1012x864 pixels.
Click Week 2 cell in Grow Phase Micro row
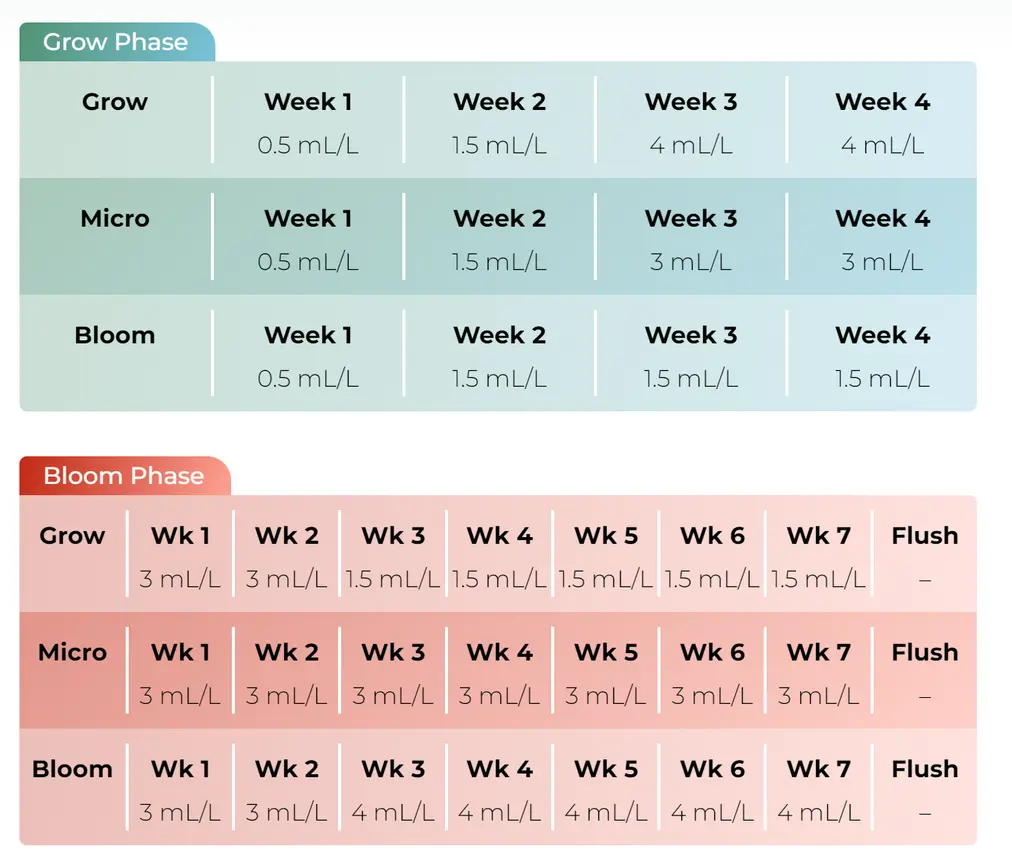point(500,239)
